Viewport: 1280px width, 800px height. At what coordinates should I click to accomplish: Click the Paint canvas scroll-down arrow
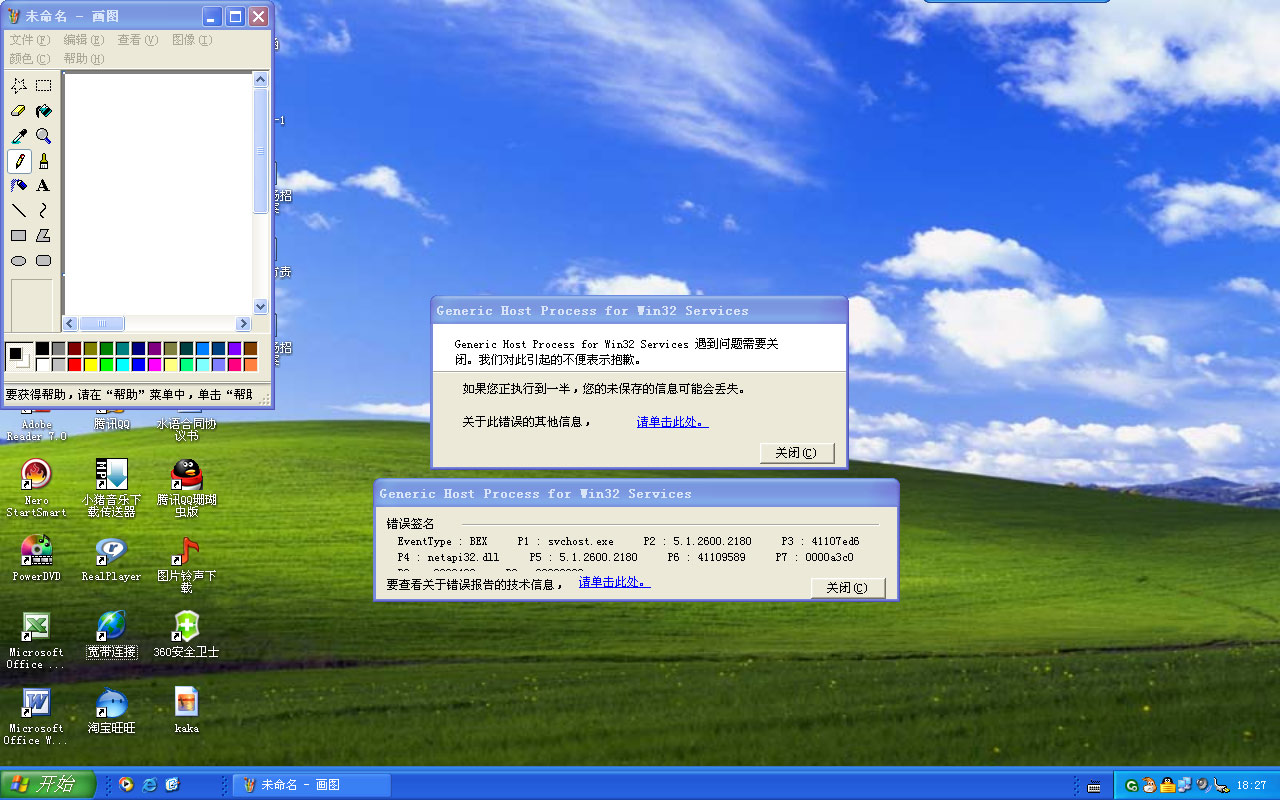point(261,307)
